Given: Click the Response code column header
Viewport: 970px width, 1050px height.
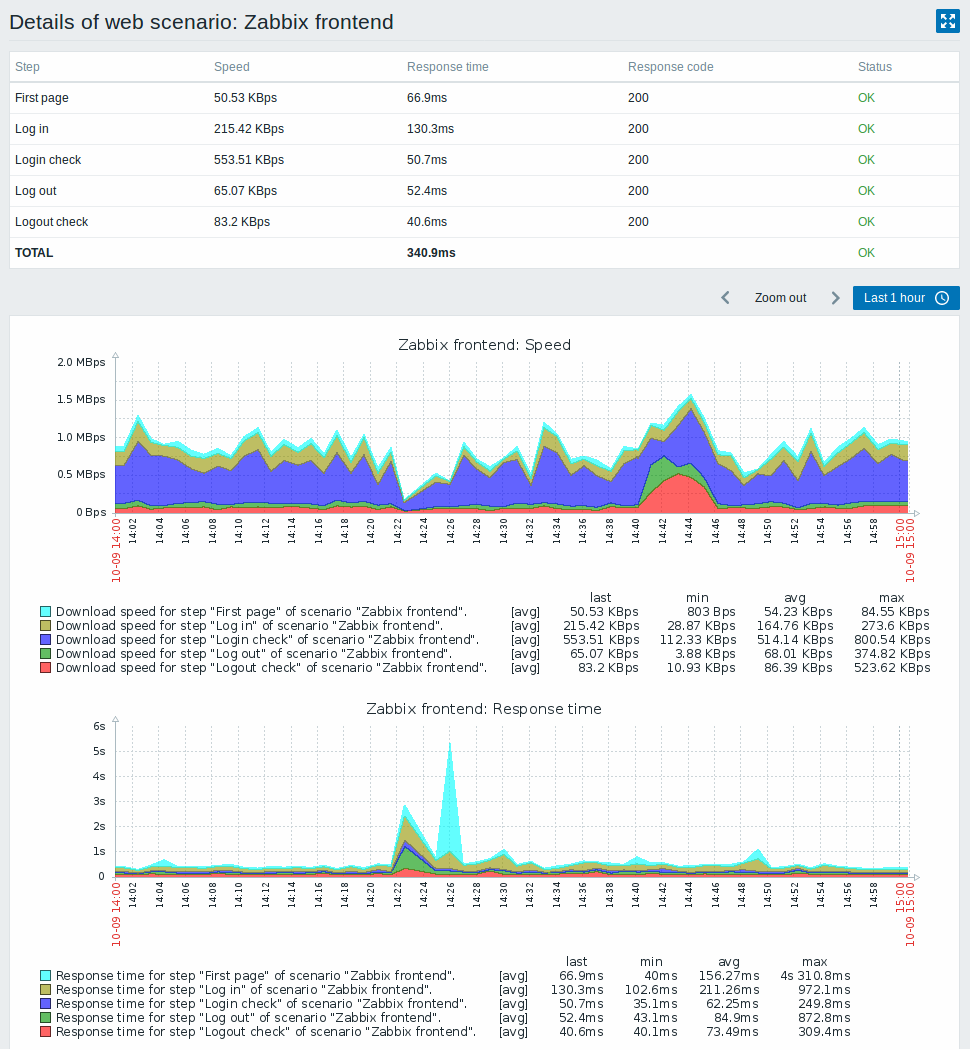Looking at the screenshot, I should point(670,67).
